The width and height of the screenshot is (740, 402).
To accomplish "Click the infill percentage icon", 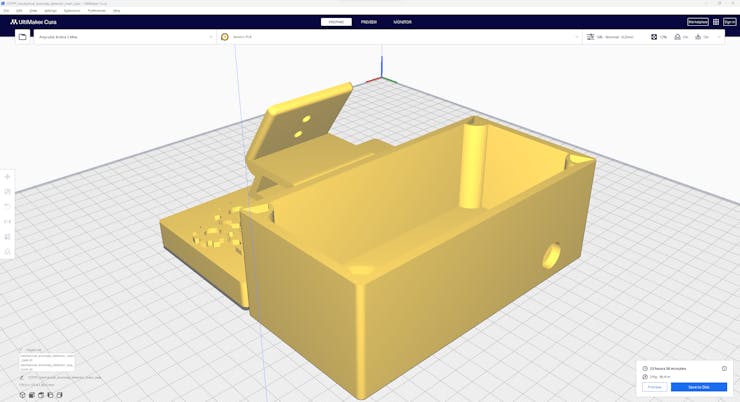I will point(654,37).
